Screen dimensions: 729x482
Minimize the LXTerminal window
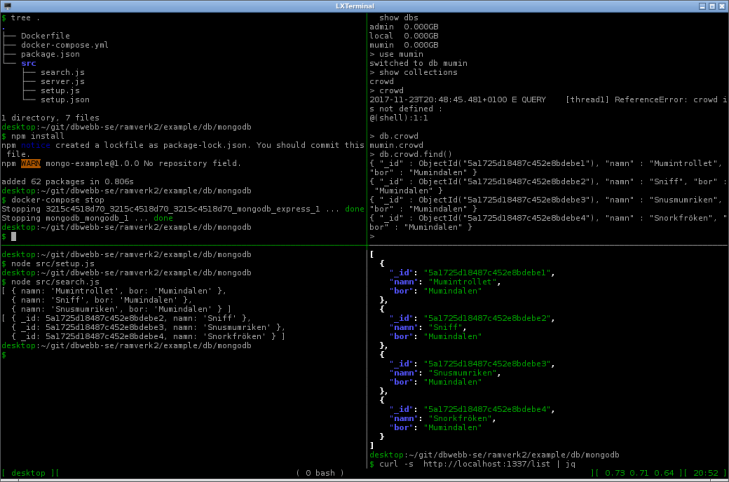(x=702, y=6)
